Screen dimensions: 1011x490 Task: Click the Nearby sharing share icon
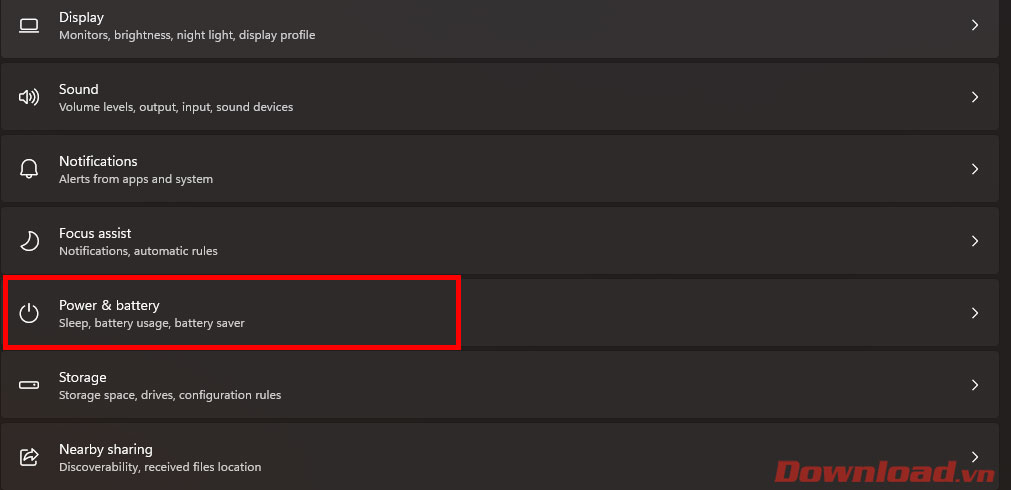pyautogui.click(x=29, y=457)
